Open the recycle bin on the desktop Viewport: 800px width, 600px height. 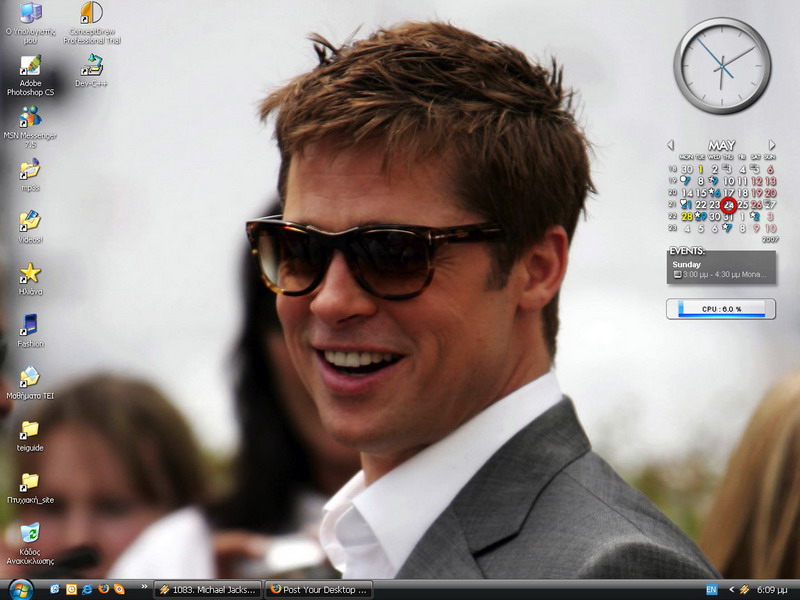30,533
